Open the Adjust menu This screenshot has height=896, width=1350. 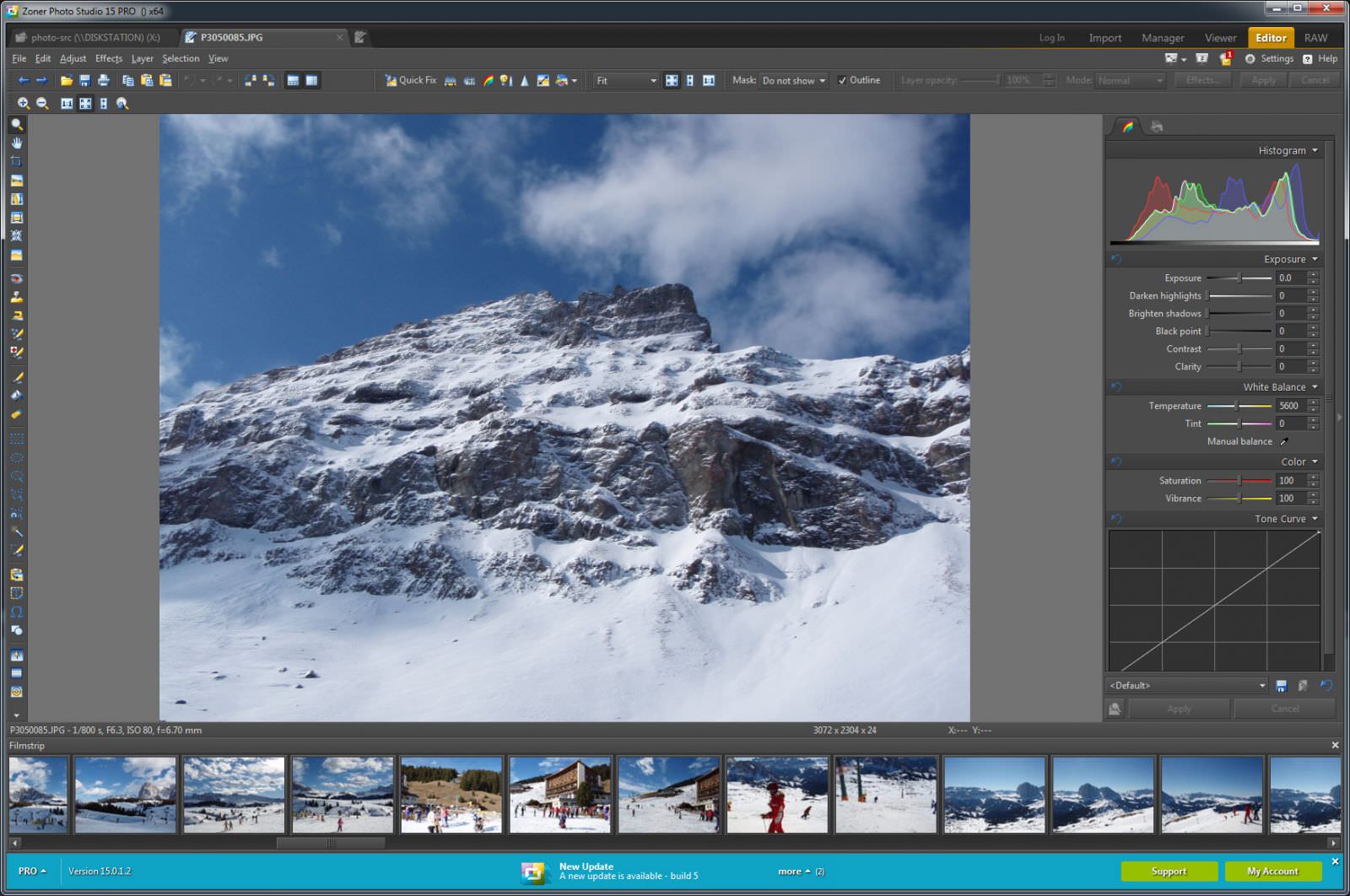73,58
